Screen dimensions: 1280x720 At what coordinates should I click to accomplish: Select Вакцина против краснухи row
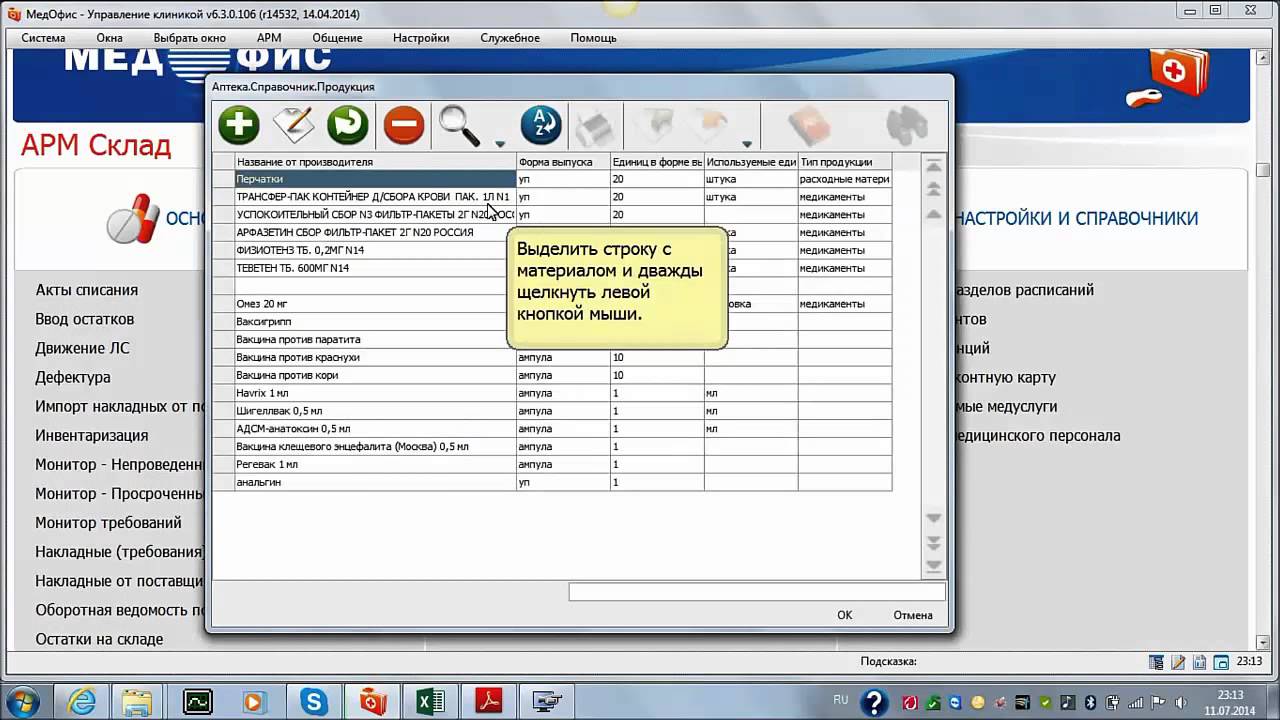[x=552, y=357]
